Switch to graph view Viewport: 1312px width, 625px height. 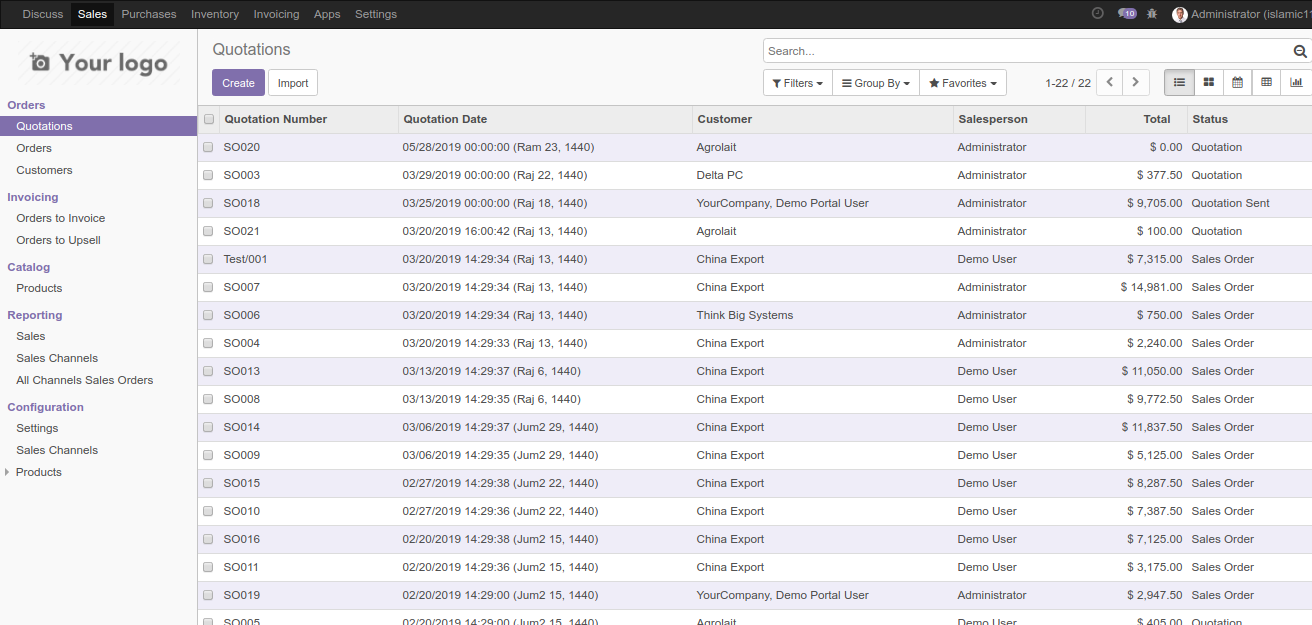click(1296, 82)
